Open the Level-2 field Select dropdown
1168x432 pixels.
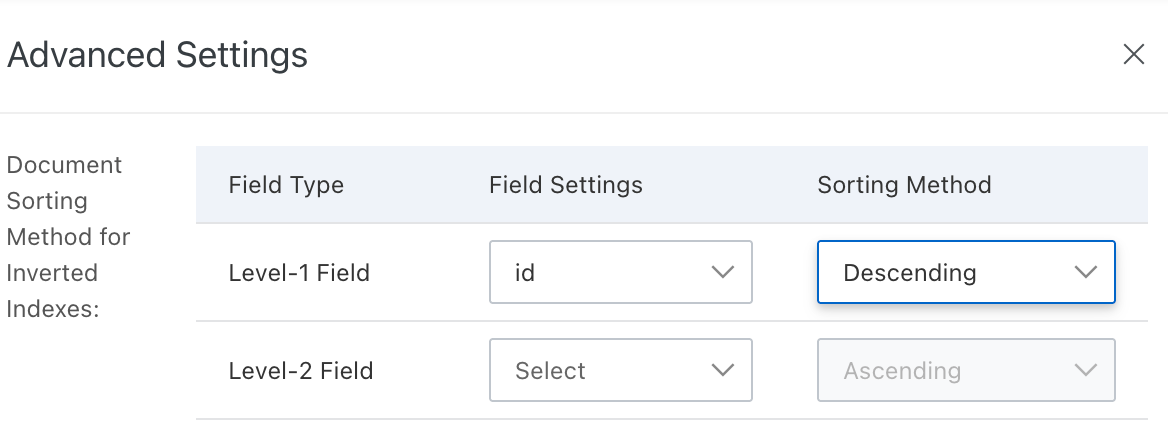coord(620,371)
